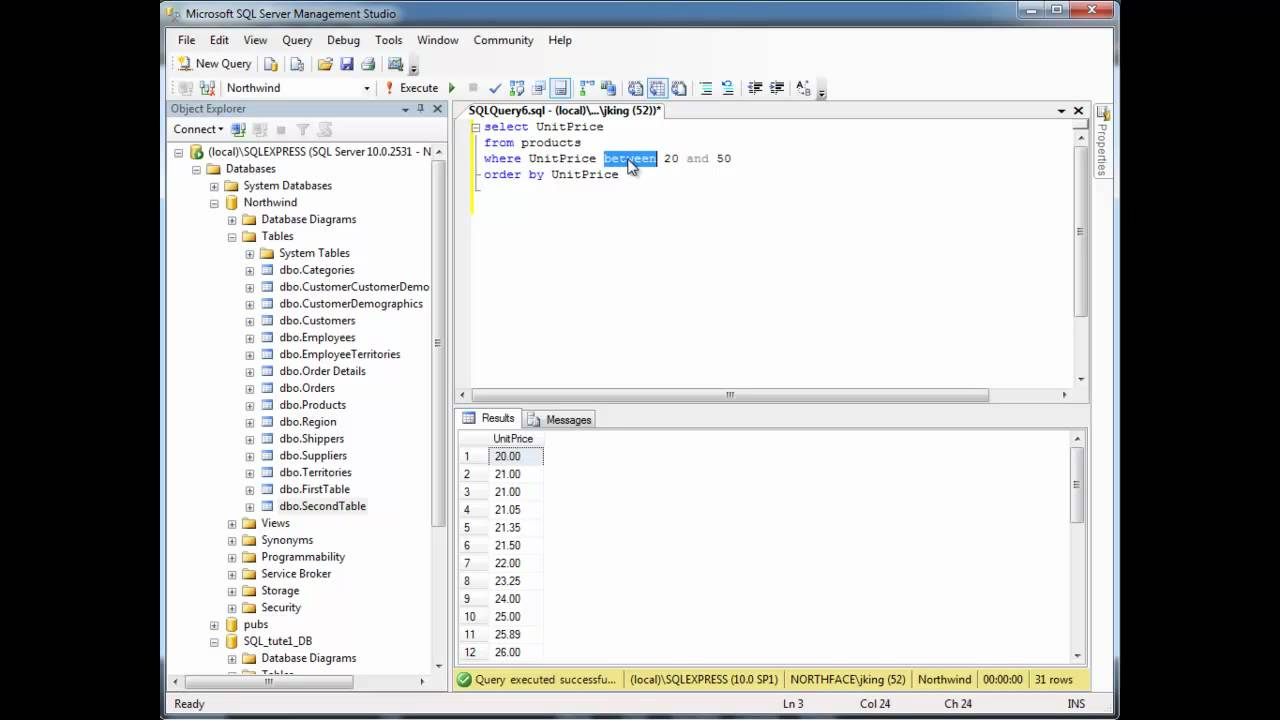Screen dimensions: 1280x720
Task: Open the View menu
Action: click(255, 40)
